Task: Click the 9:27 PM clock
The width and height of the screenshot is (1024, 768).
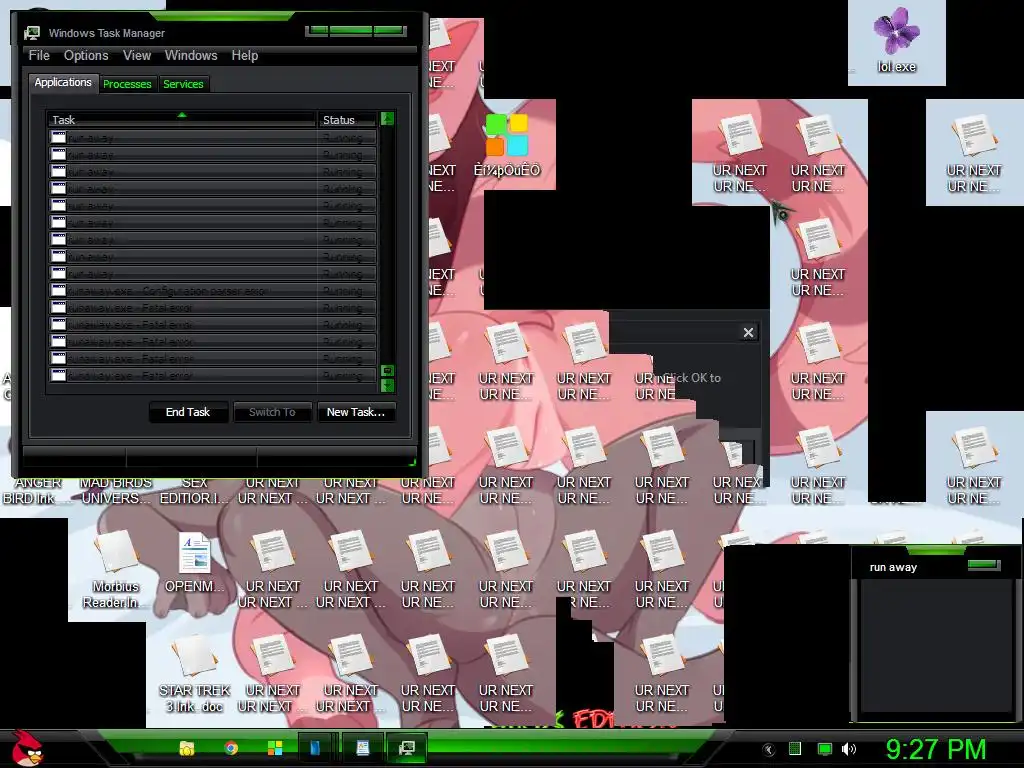Action: click(x=936, y=749)
